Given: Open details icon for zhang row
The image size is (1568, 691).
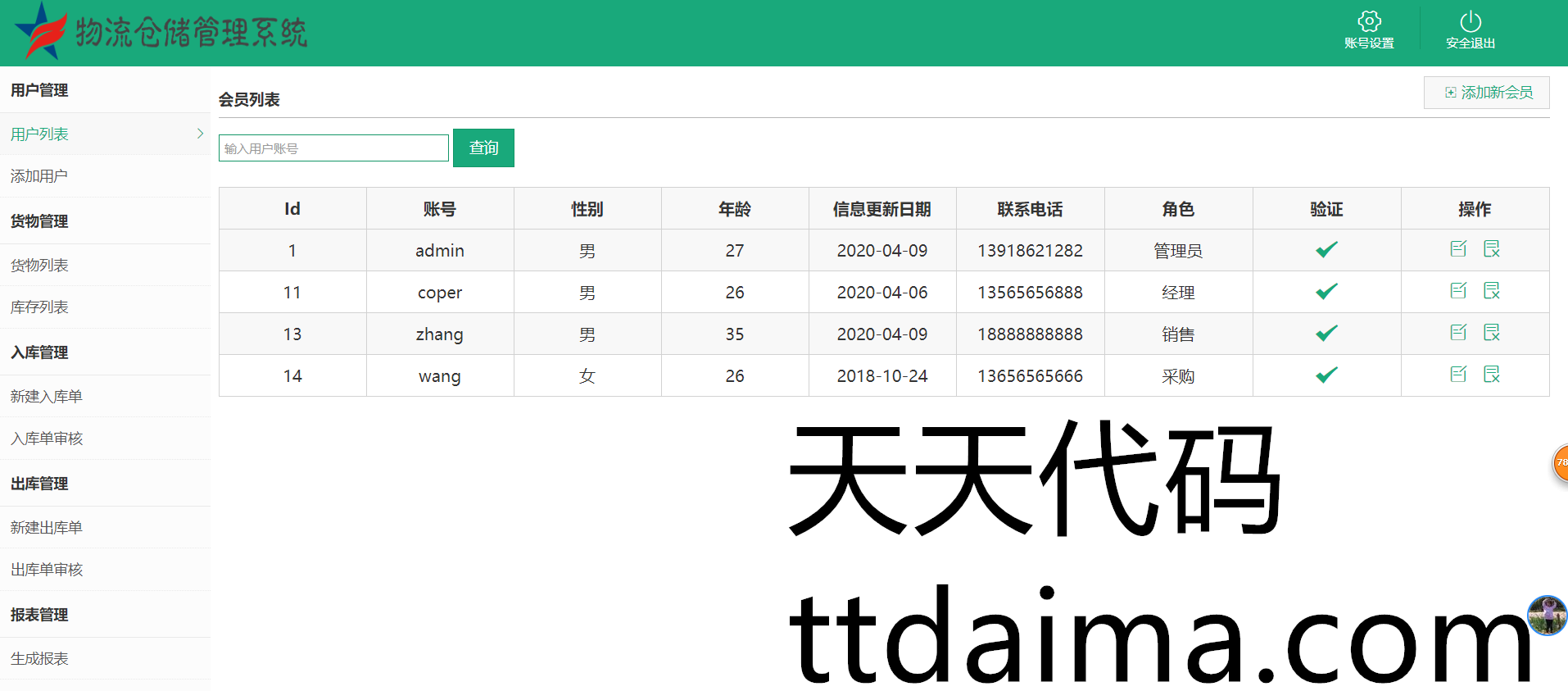Looking at the screenshot, I should 1491,333.
